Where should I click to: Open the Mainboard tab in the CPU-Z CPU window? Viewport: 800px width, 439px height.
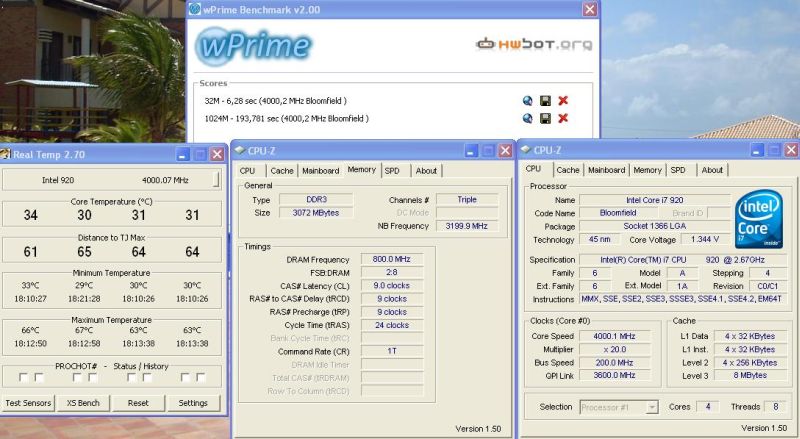click(x=606, y=170)
